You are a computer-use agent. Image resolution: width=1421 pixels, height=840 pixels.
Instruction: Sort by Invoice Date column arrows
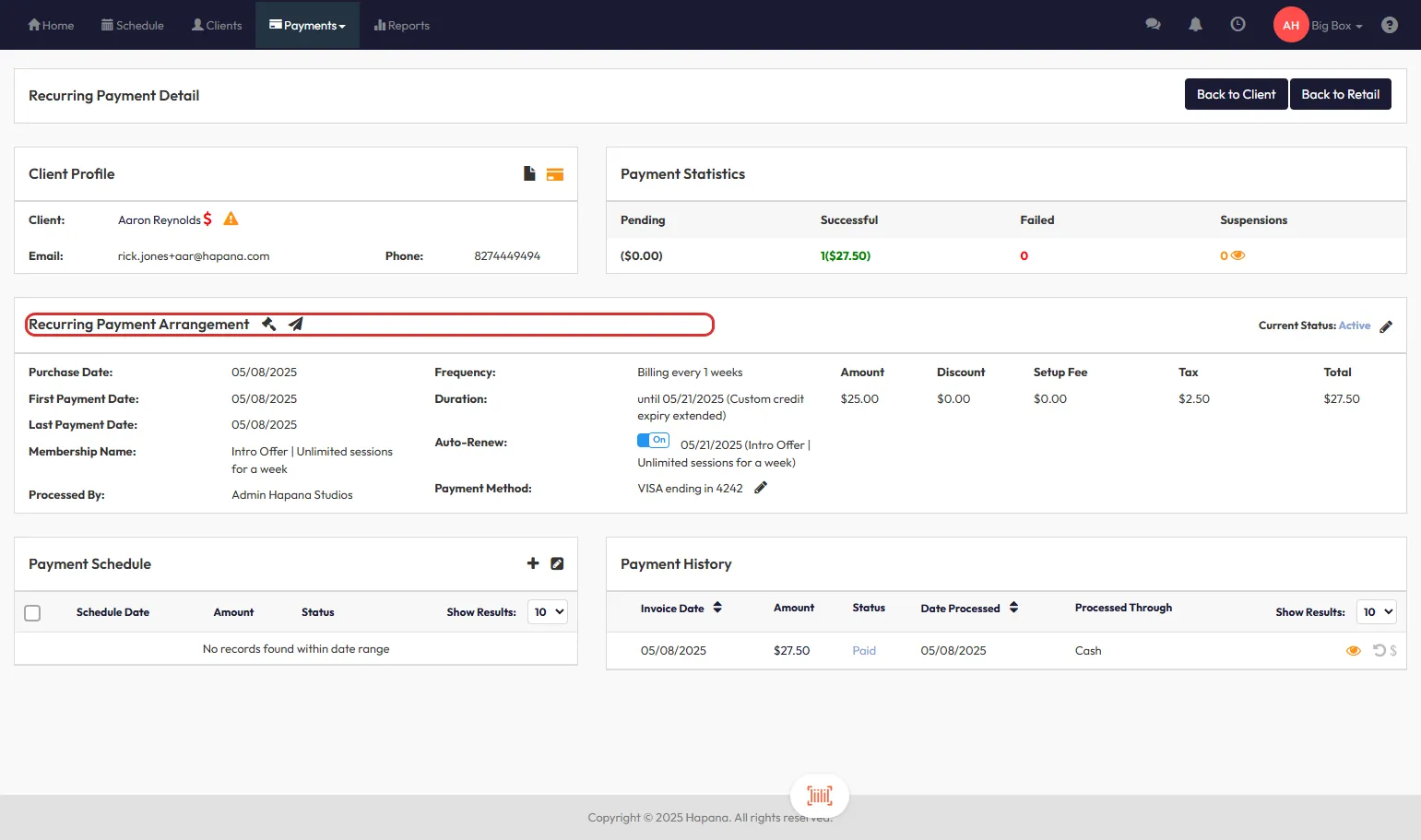[x=717, y=608]
